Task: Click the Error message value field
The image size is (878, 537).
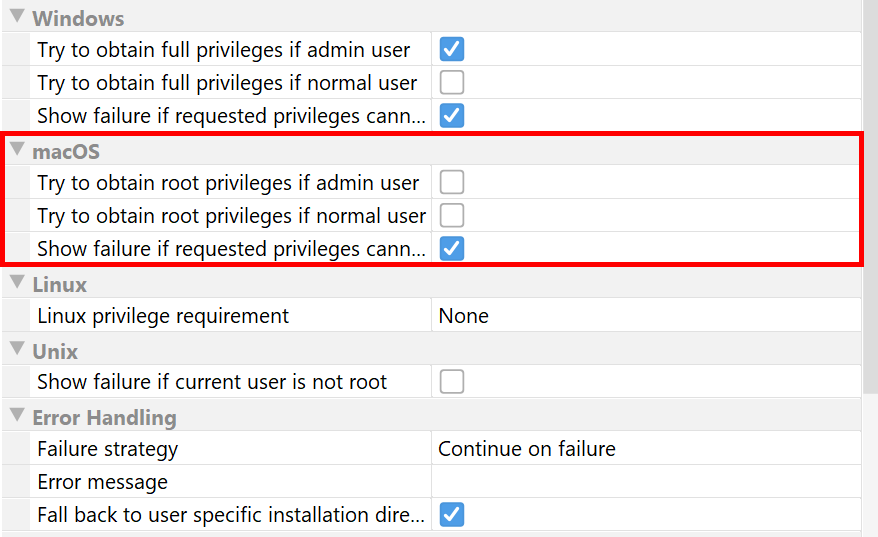Action: tap(646, 482)
